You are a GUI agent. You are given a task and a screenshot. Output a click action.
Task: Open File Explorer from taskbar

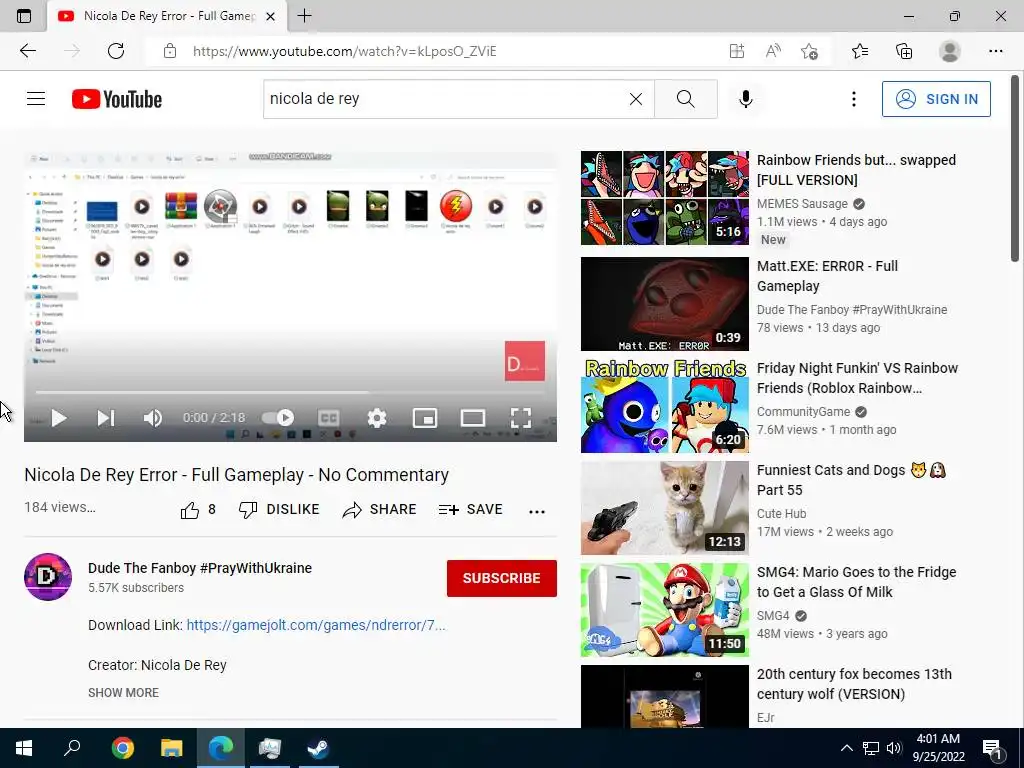pyautogui.click(x=172, y=748)
